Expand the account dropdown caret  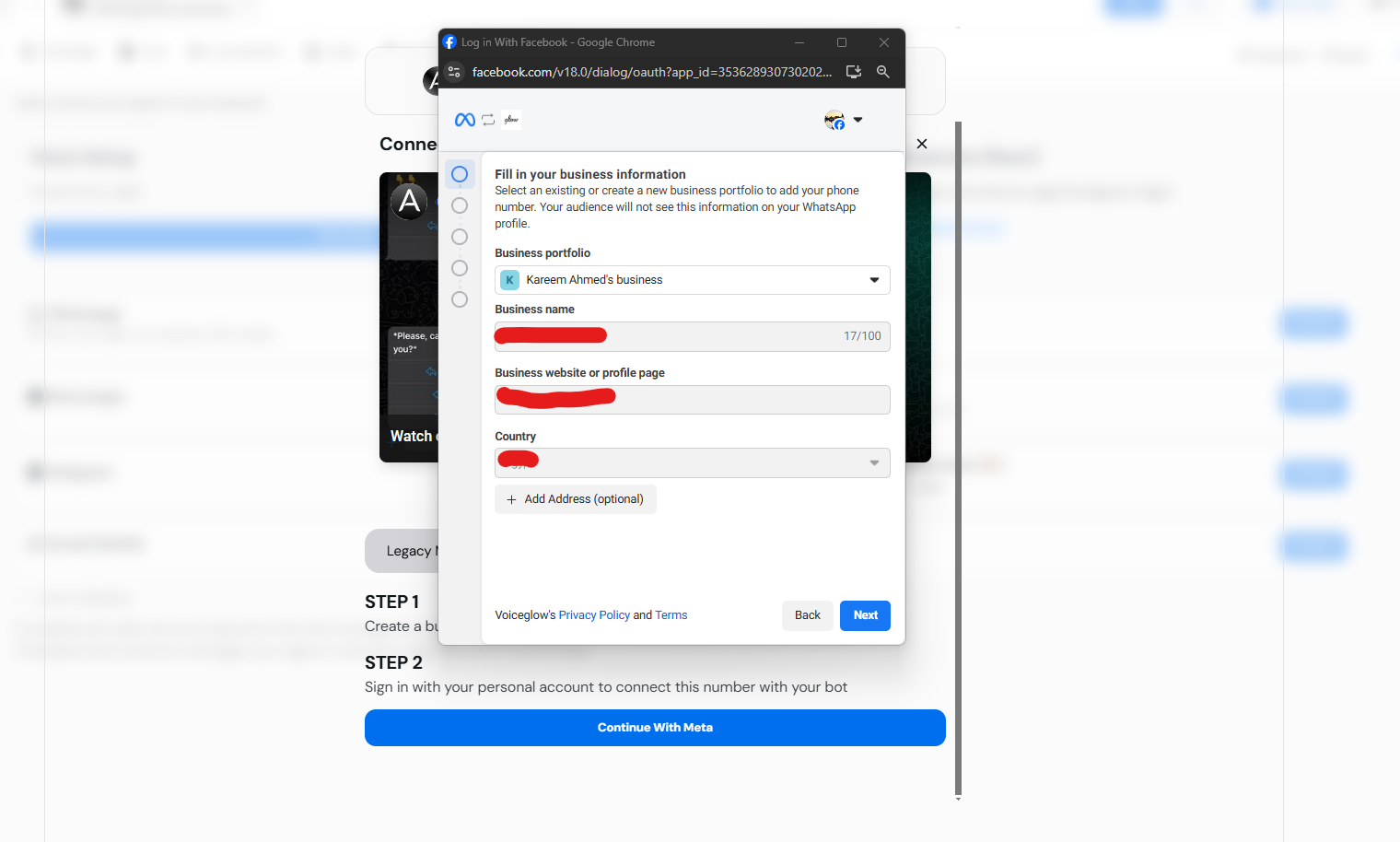click(858, 120)
